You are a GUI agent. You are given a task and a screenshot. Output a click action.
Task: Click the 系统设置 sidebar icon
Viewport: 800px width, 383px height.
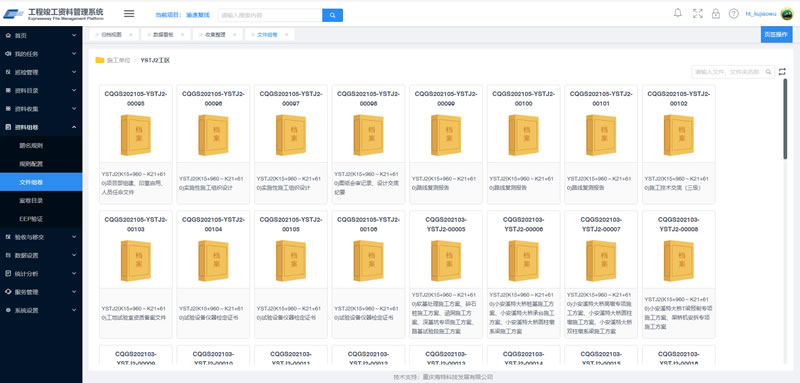(x=8, y=310)
